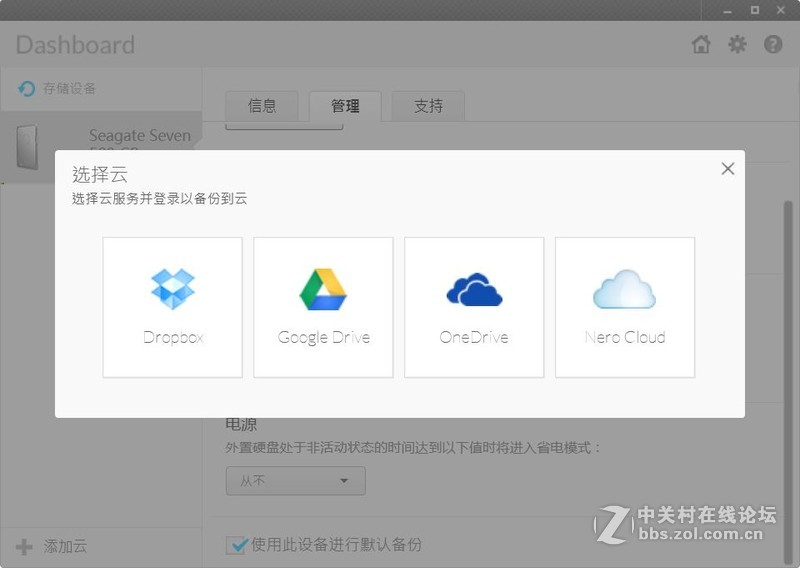This screenshot has height=568, width=800.
Task: Click the 选择云 dialog title
Action: [99, 175]
